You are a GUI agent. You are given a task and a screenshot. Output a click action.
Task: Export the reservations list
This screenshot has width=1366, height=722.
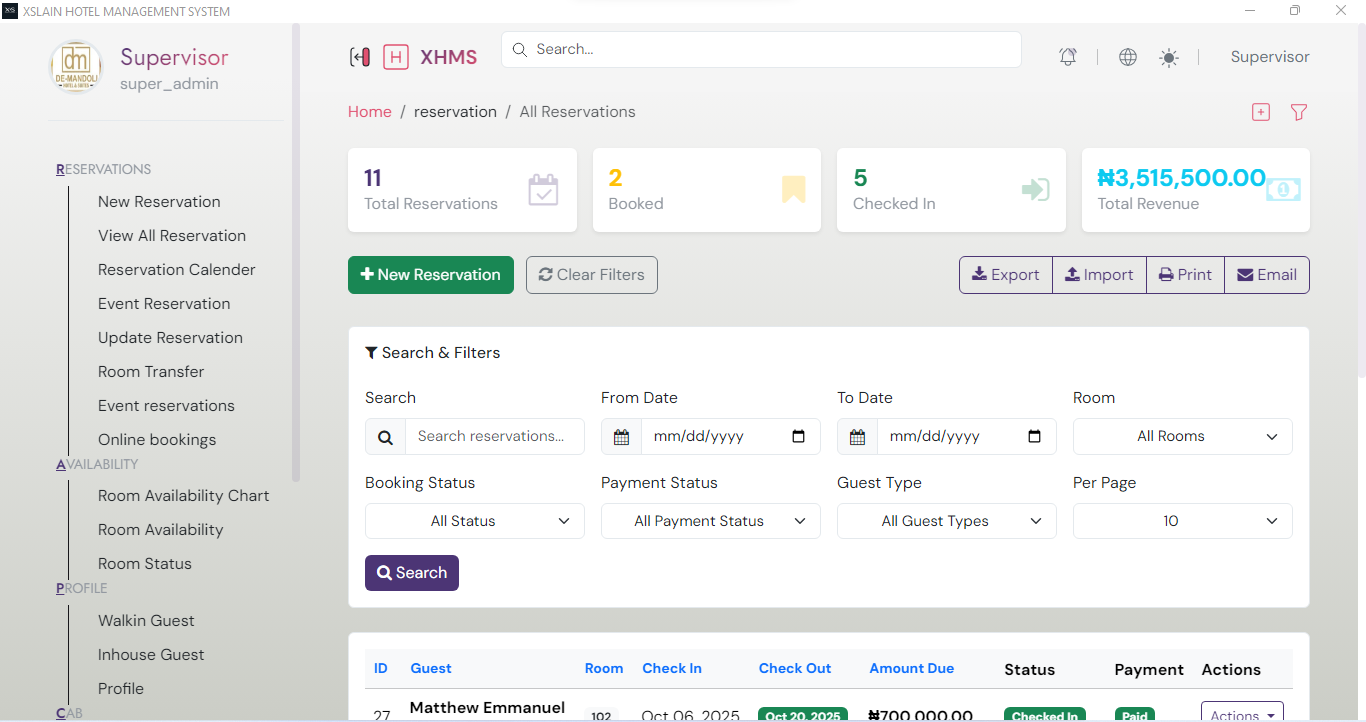1005,274
